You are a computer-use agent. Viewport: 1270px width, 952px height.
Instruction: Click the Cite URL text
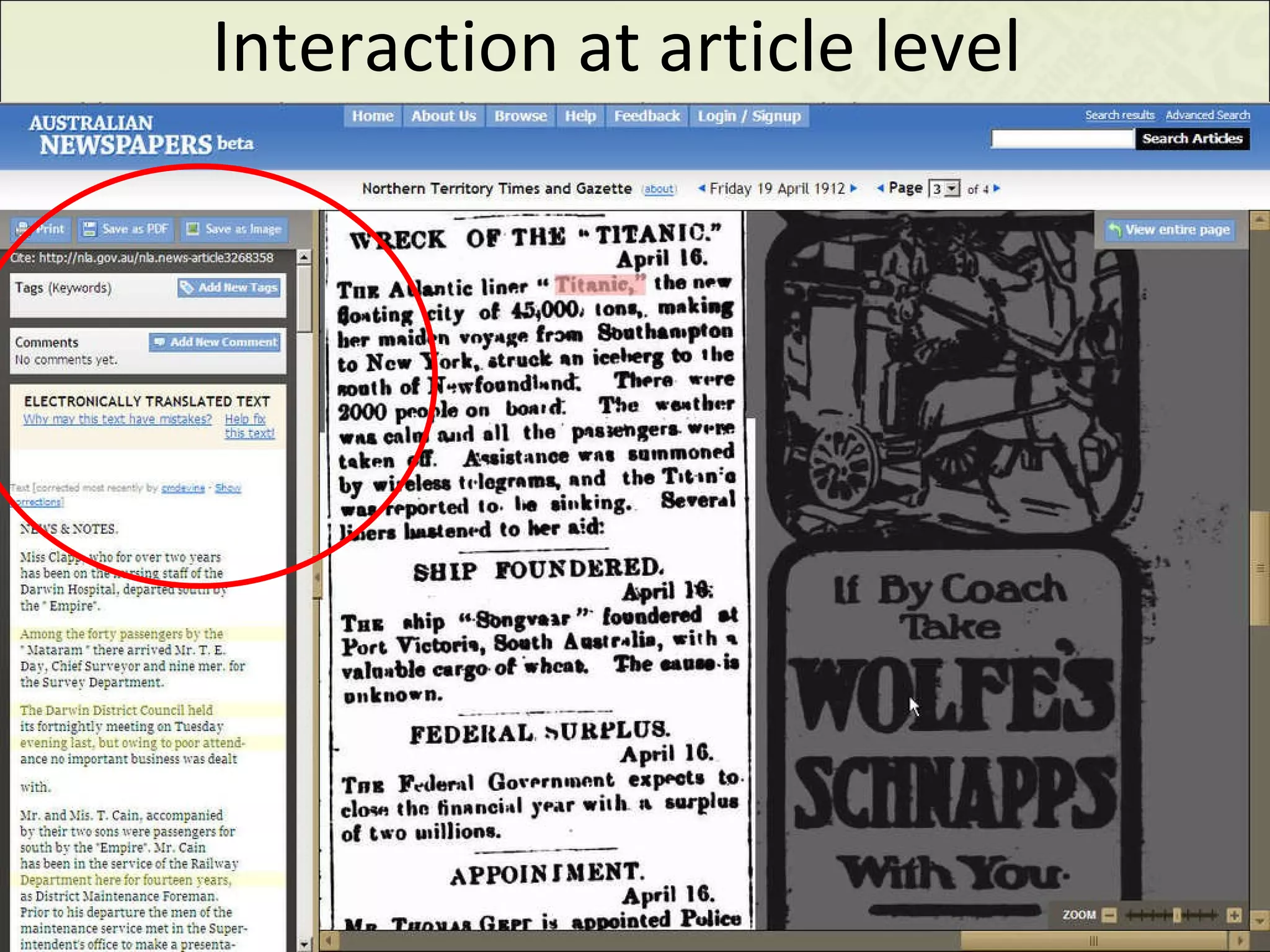[x=142, y=258]
